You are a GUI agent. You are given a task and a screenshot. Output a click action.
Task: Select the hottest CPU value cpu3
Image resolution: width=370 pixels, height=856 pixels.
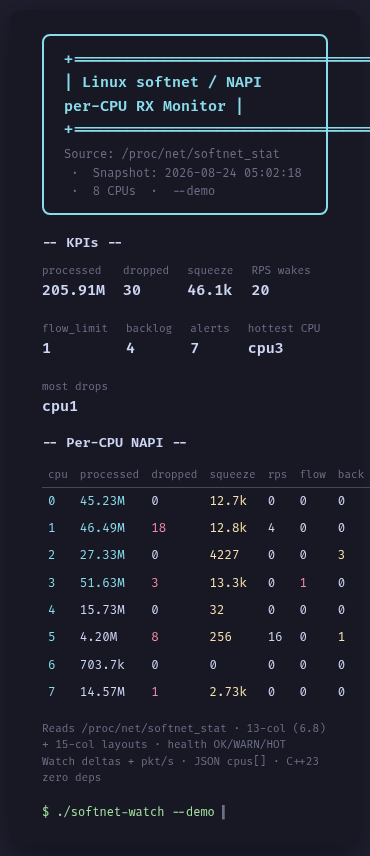coord(266,348)
